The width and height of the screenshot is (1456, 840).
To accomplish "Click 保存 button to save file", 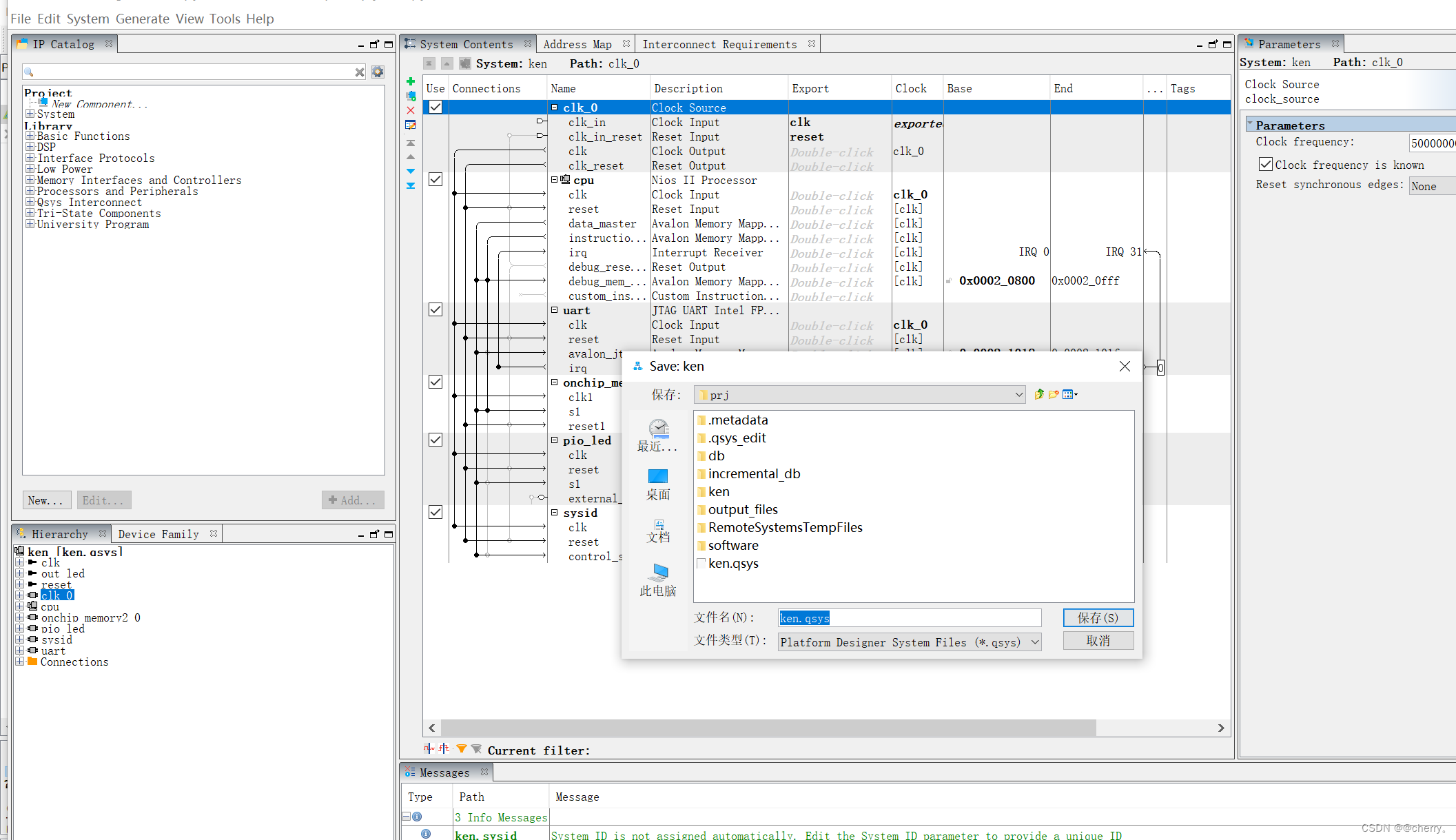I will 1097,617.
